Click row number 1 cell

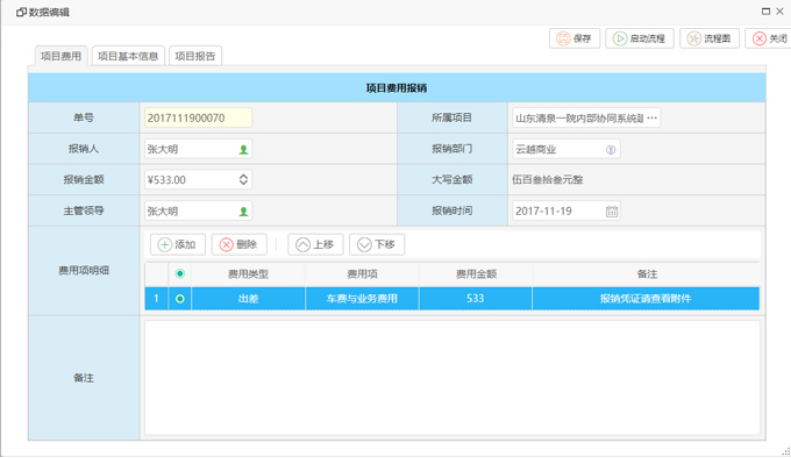coord(156,299)
